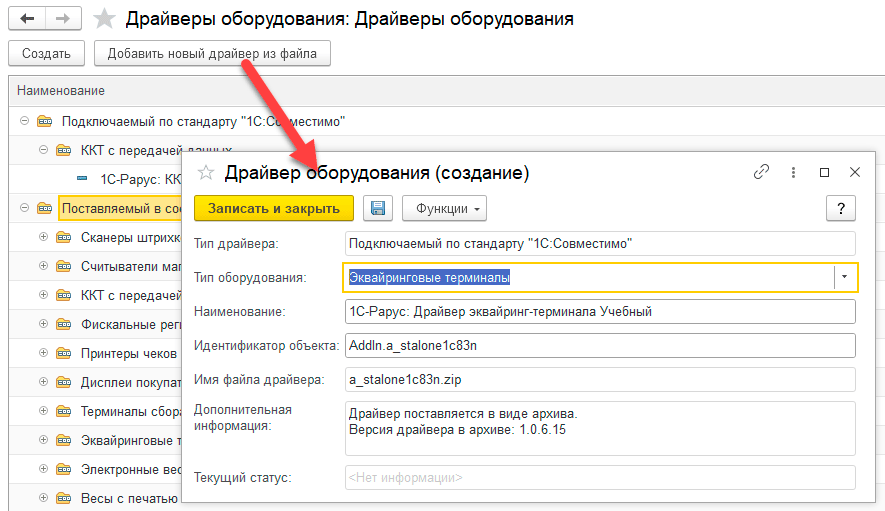Copy link to driver dialog
Viewport: 885px width, 511px height.
(x=761, y=172)
